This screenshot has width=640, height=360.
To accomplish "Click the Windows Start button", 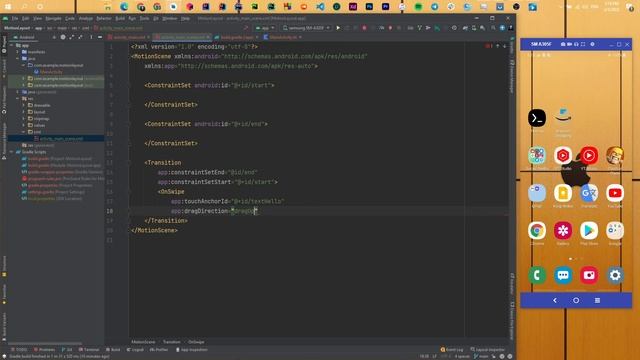I will pos(8,7).
